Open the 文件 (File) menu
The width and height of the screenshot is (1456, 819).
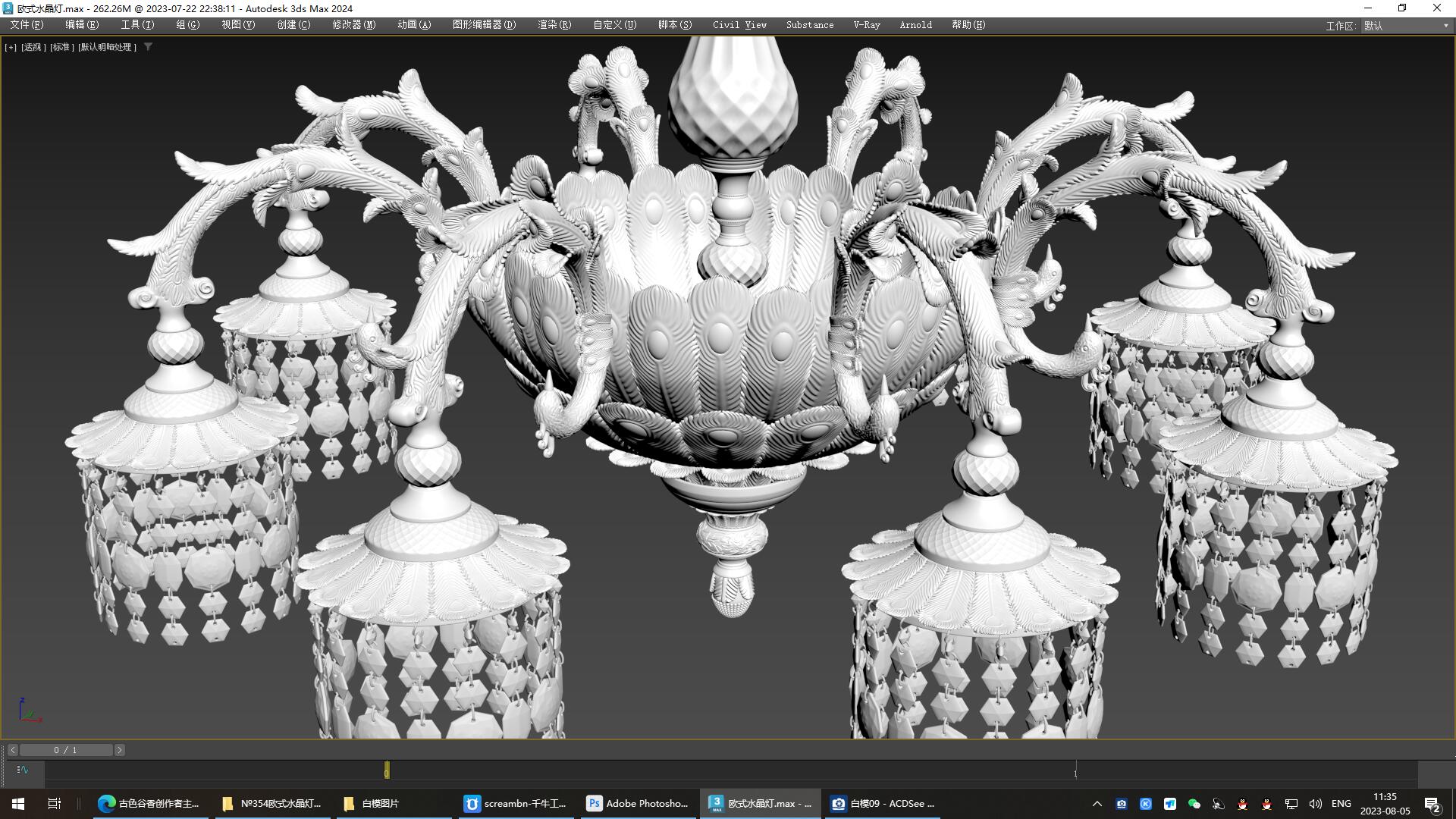point(27,24)
